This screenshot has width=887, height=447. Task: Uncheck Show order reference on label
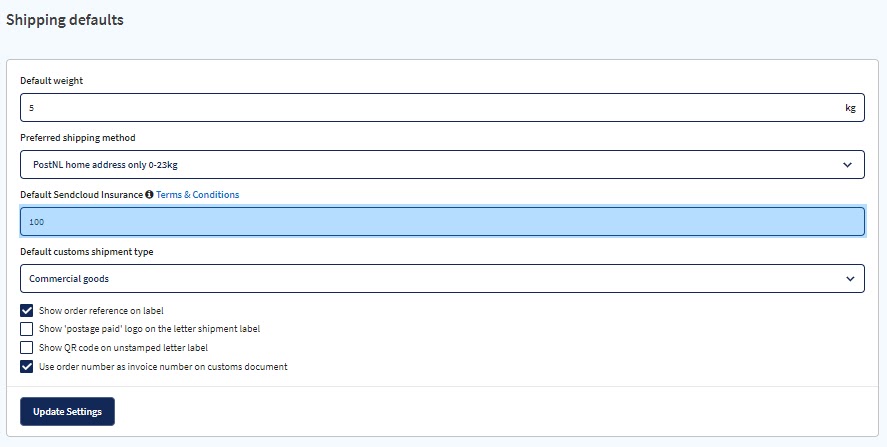27,311
